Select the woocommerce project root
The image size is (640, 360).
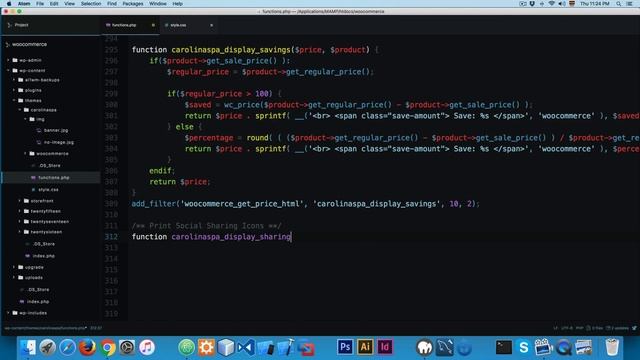[x=29, y=44]
